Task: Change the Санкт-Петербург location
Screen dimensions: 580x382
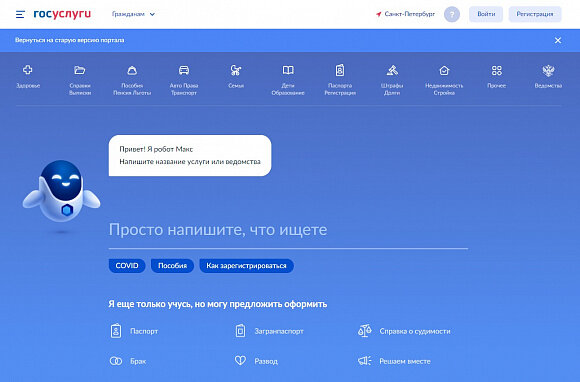Action: coord(405,14)
